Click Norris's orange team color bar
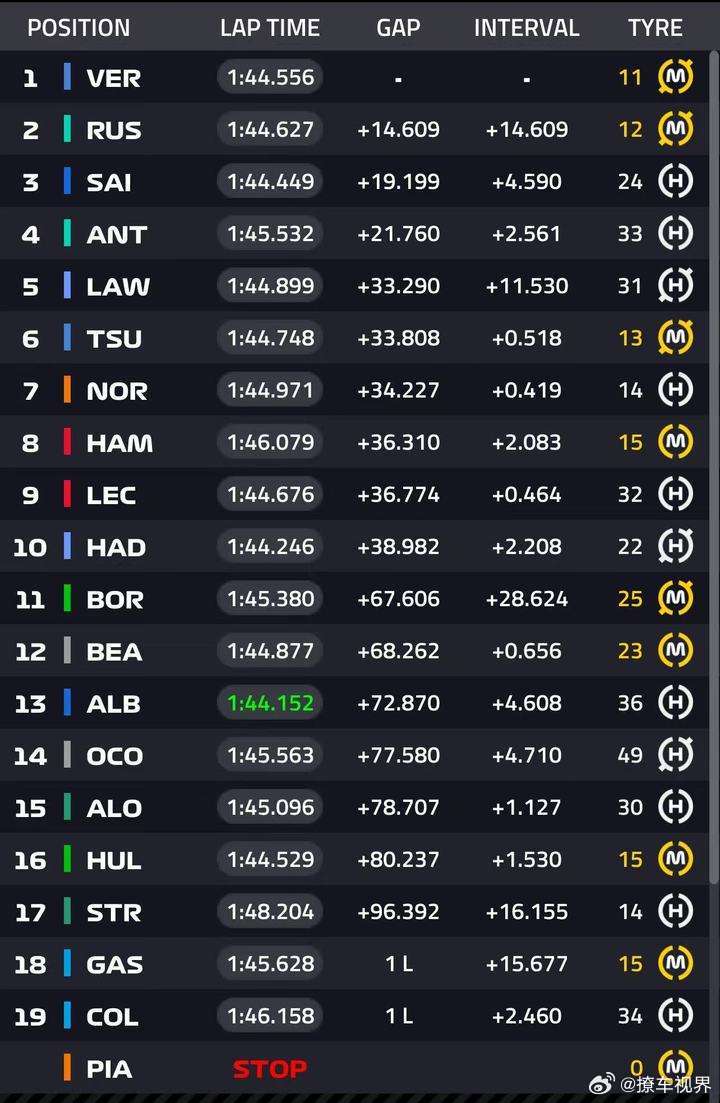The image size is (720, 1103). tap(68, 390)
